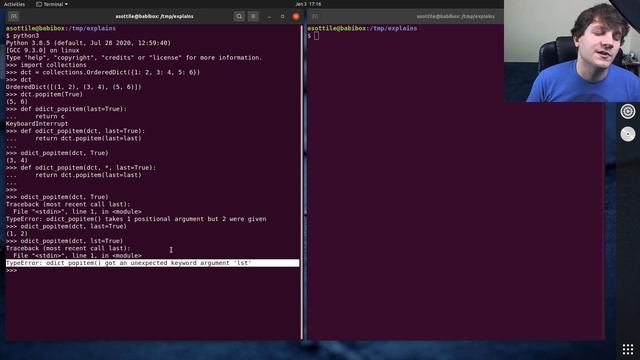Click the 'dct = collections.OrderedDict' line
Screen dimensions: 640x360
[103, 72]
